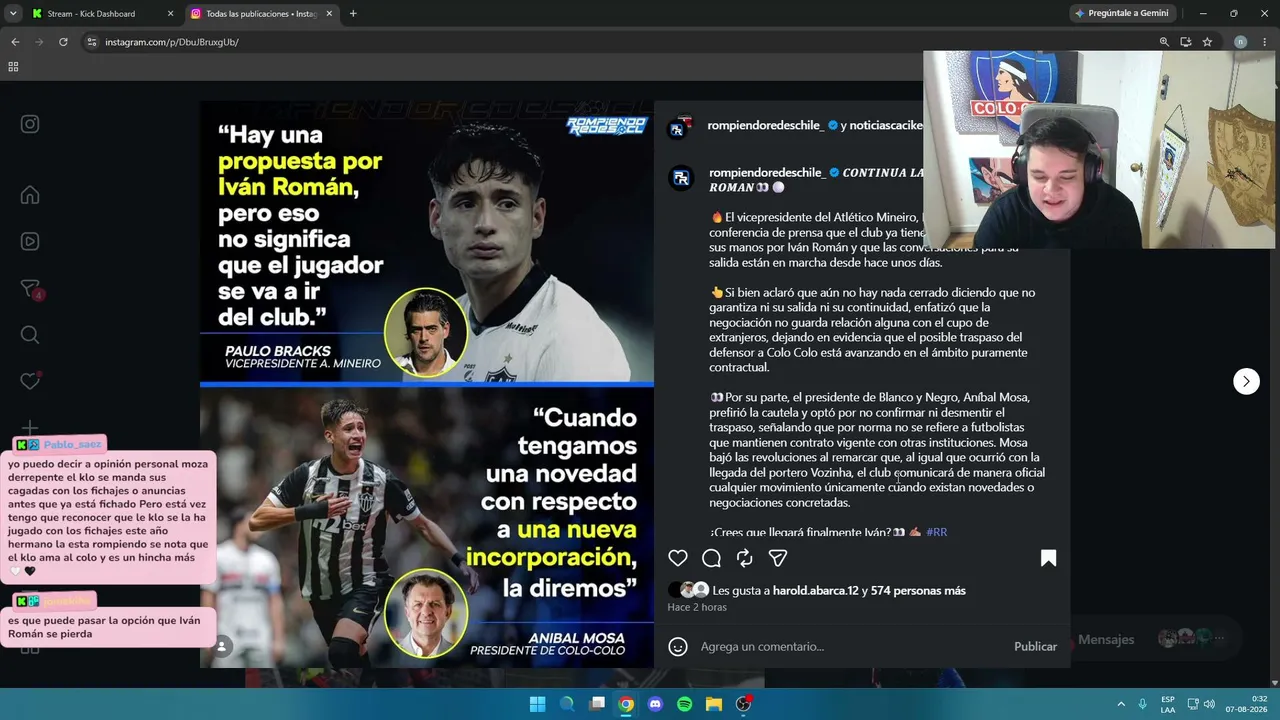Viewport: 1280px width, 720px height.
Task: Close the Instagram browser tab
Action: [329, 14]
